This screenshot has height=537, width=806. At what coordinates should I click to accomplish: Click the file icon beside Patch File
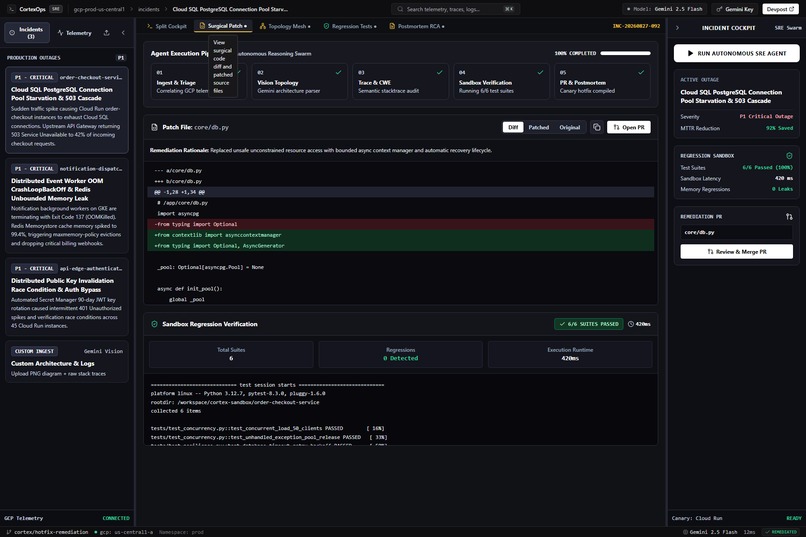[x=154, y=127]
